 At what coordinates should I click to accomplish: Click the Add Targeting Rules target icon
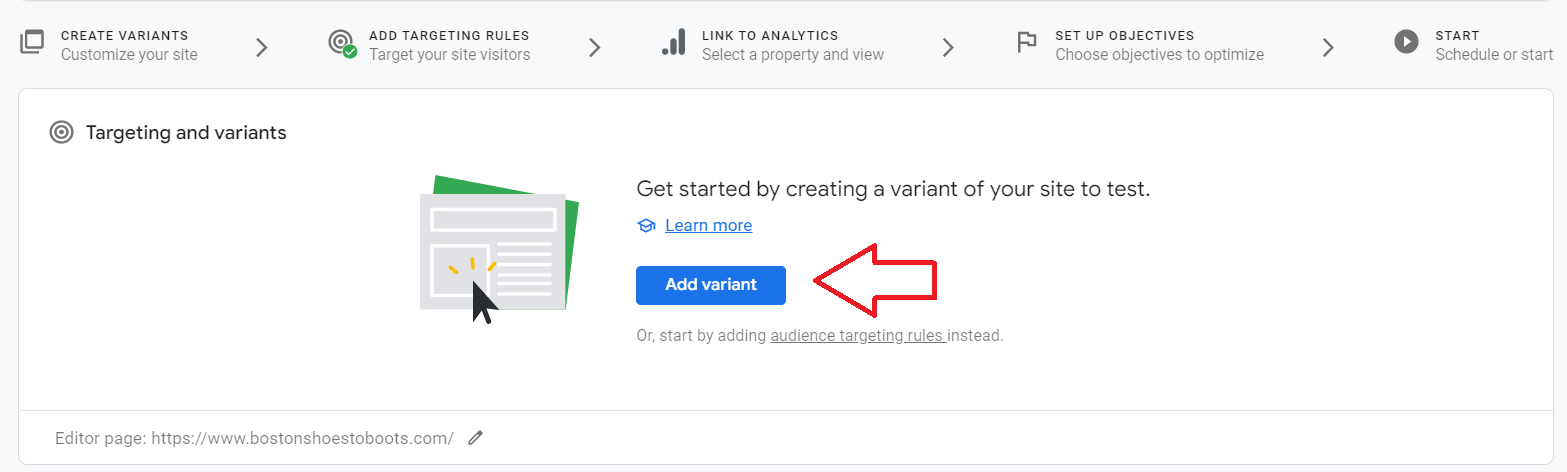342,44
